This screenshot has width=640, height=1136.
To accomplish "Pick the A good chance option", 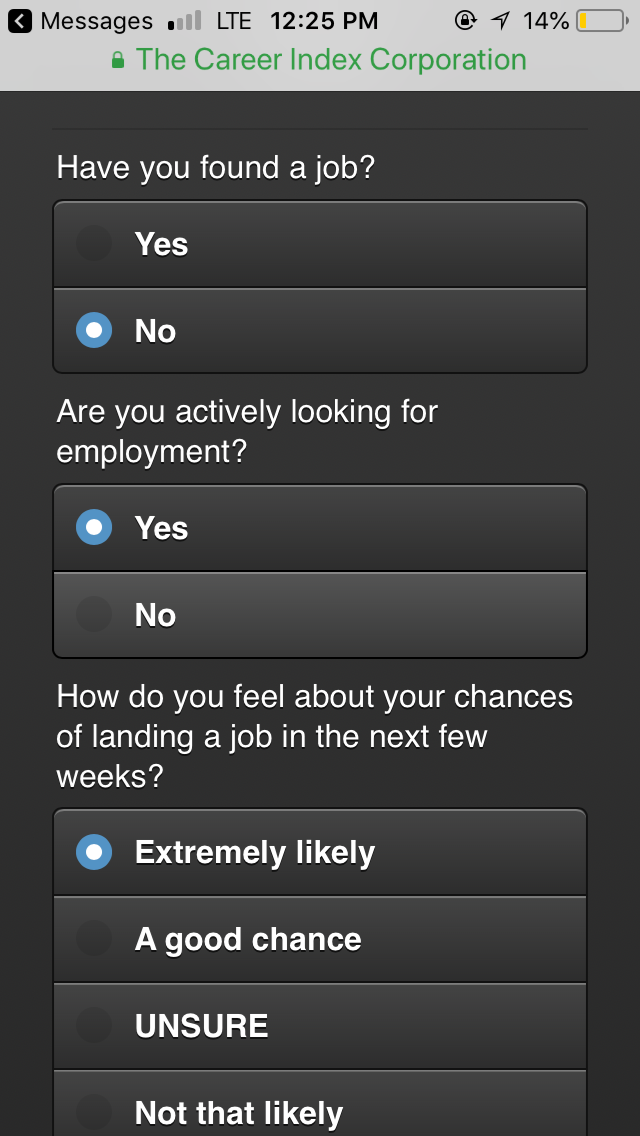I will pyautogui.click(x=320, y=939).
